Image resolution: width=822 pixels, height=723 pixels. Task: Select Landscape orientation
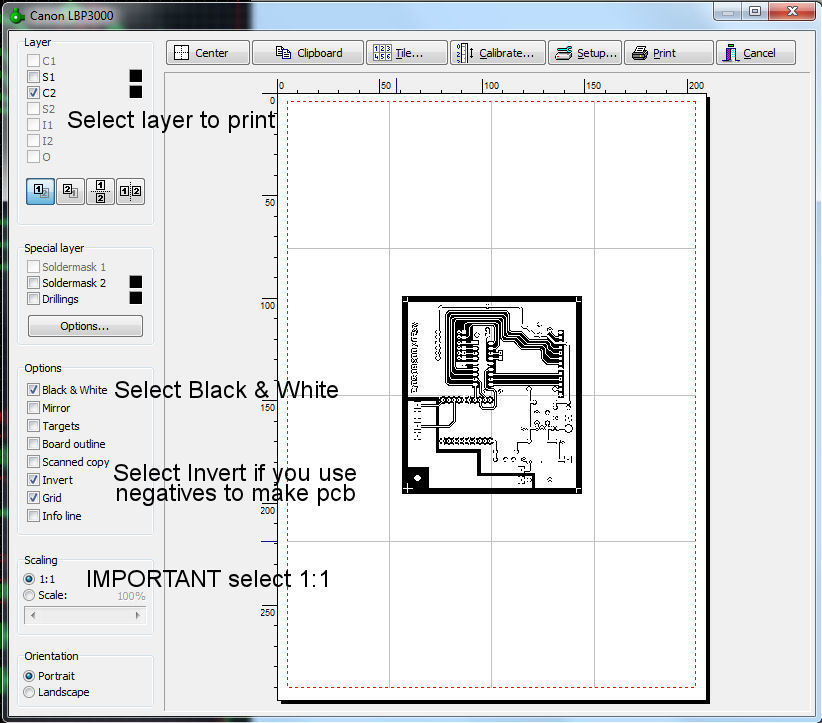pyautogui.click(x=29, y=692)
